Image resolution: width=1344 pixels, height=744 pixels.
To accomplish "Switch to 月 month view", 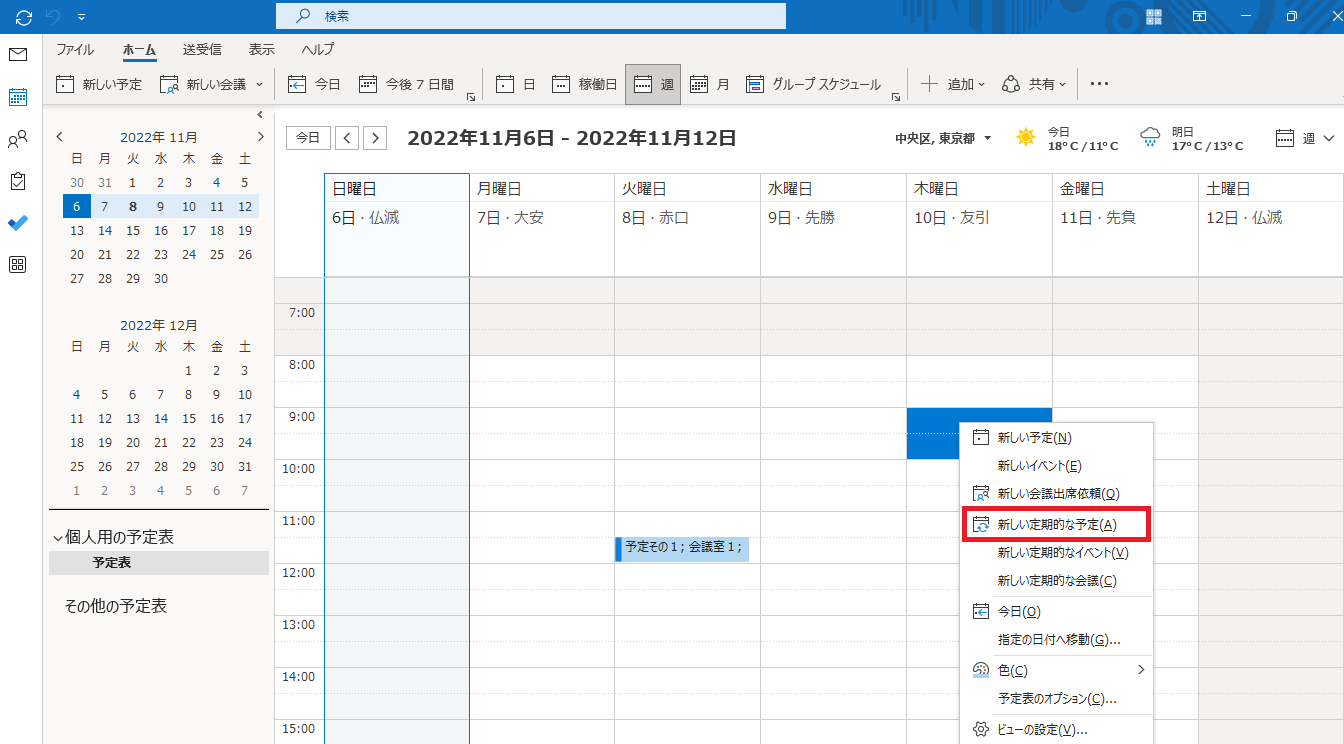I will [x=710, y=85].
